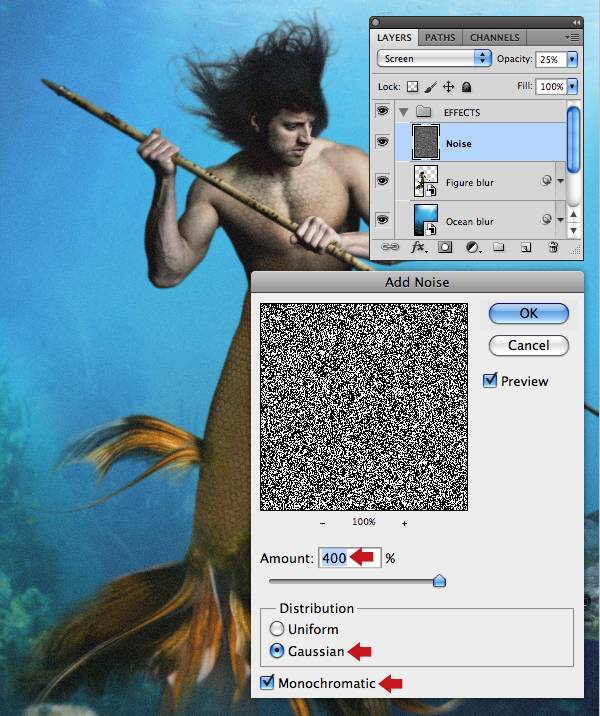Click the layers panel scrollbar thumb
Screen dimensions: 600x716
coord(573,139)
